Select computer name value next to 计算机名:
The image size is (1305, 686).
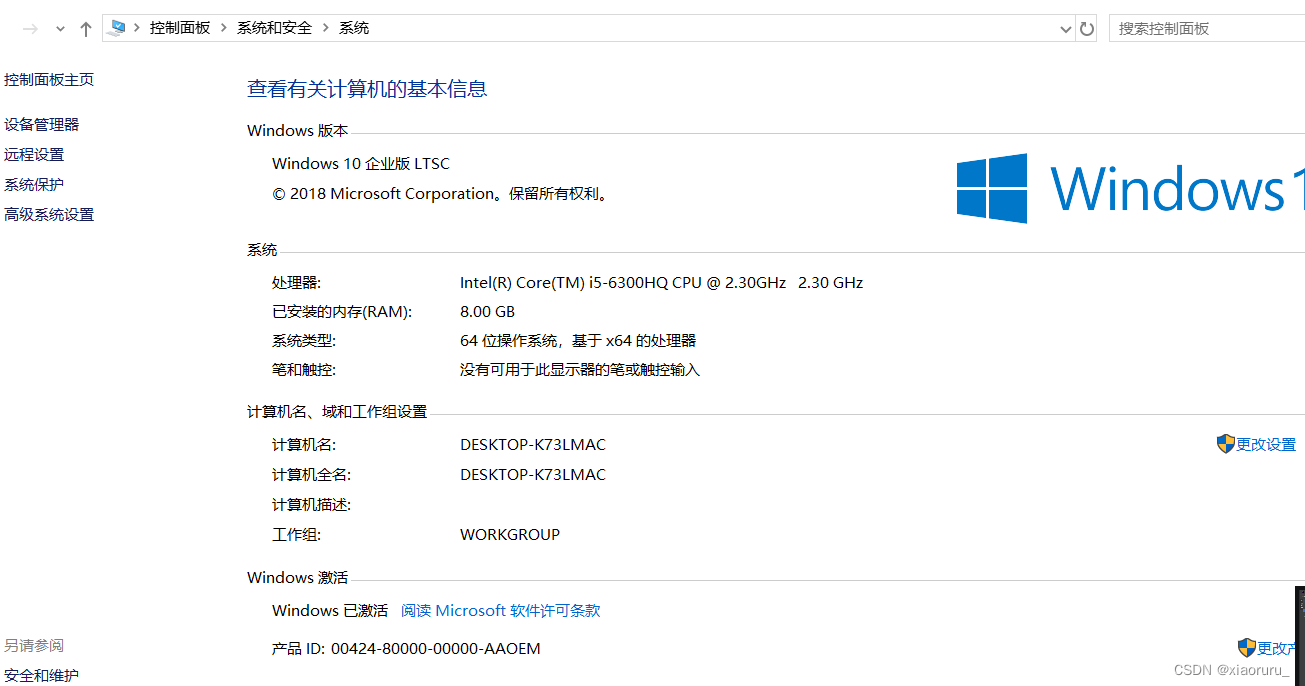533,445
